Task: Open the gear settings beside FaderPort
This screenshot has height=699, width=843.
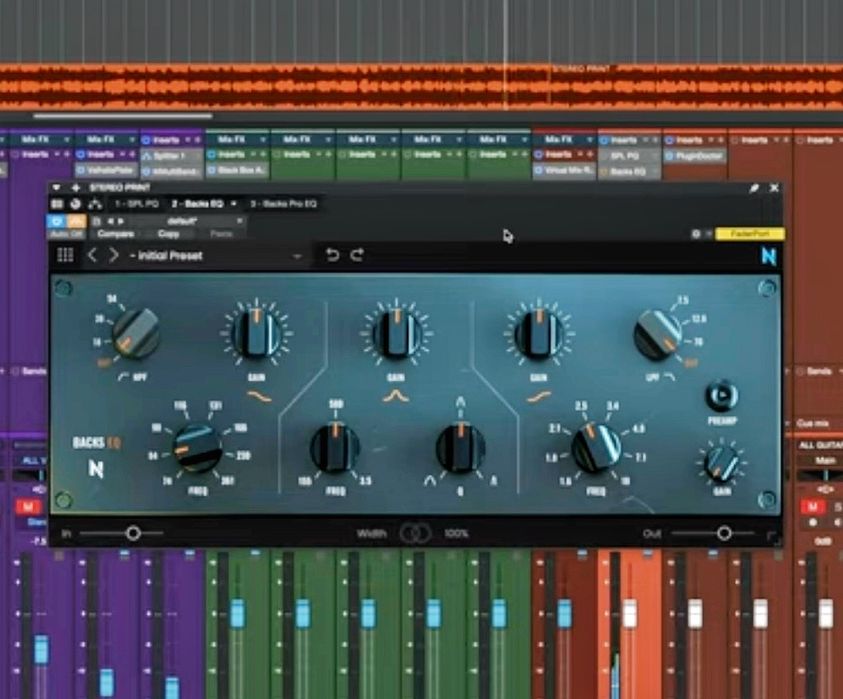Action: point(696,234)
